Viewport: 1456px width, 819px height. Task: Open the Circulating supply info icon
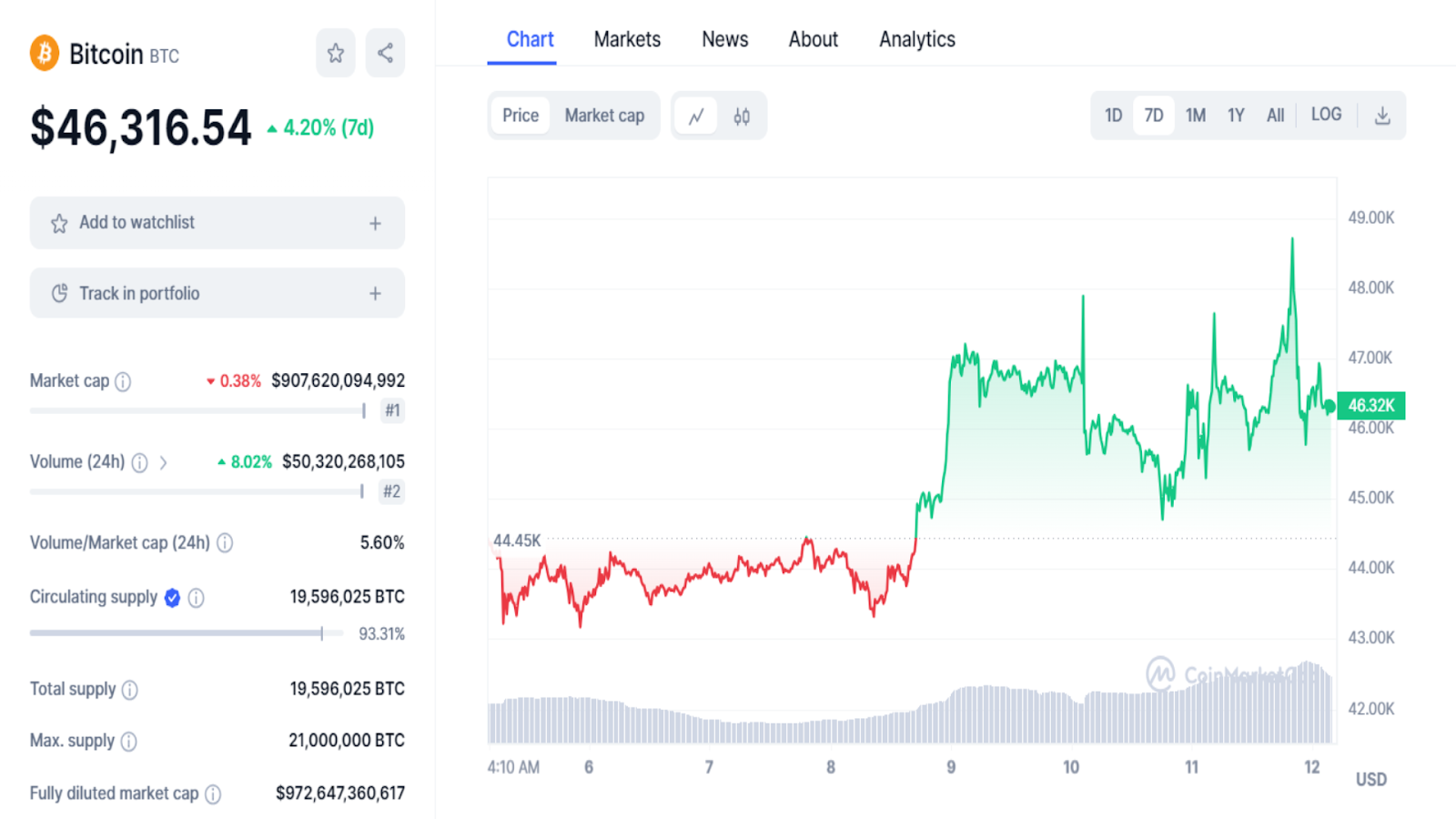(x=196, y=598)
